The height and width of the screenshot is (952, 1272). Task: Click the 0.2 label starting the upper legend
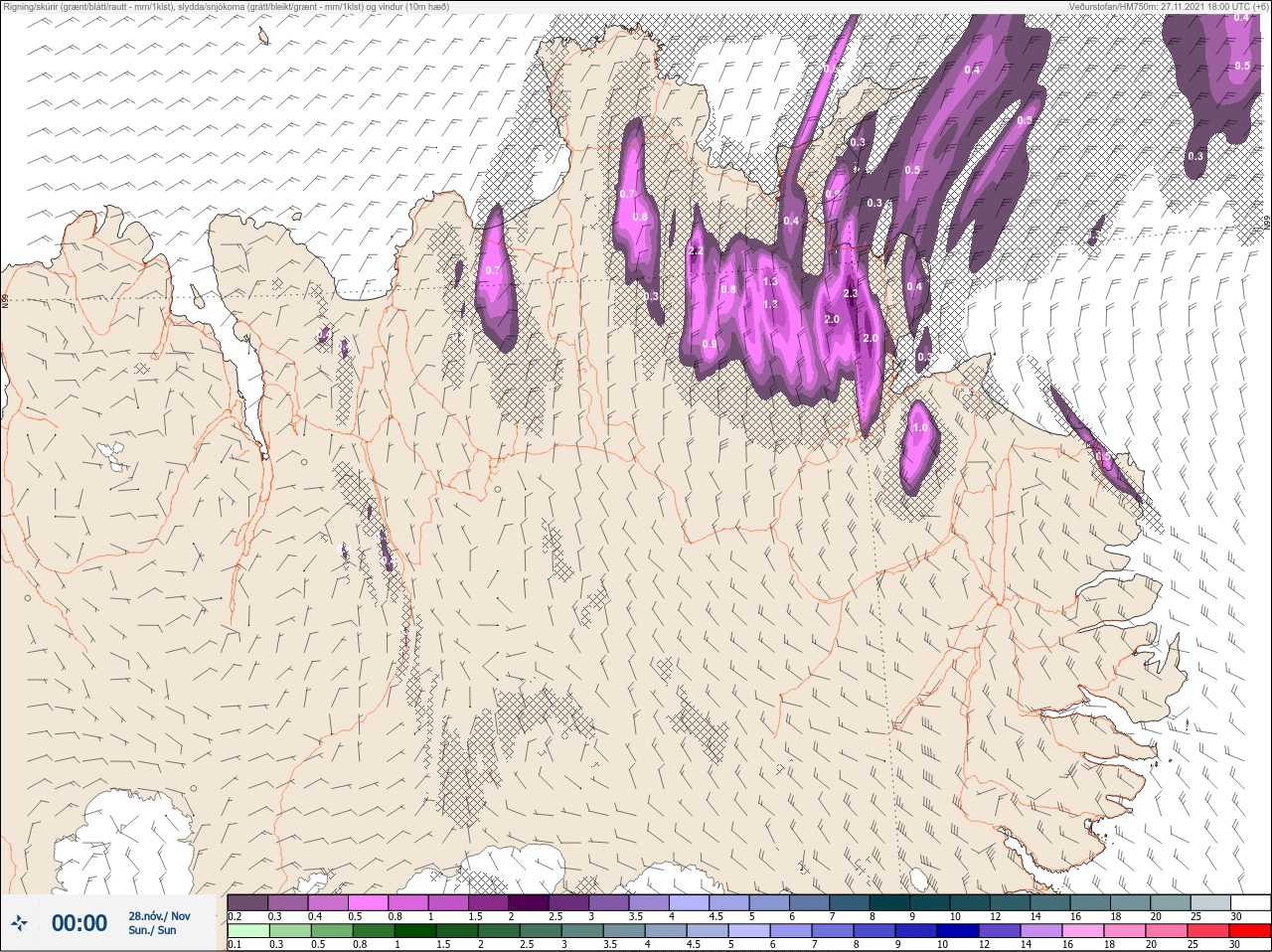pyautogui.click(x=235, y=916)
